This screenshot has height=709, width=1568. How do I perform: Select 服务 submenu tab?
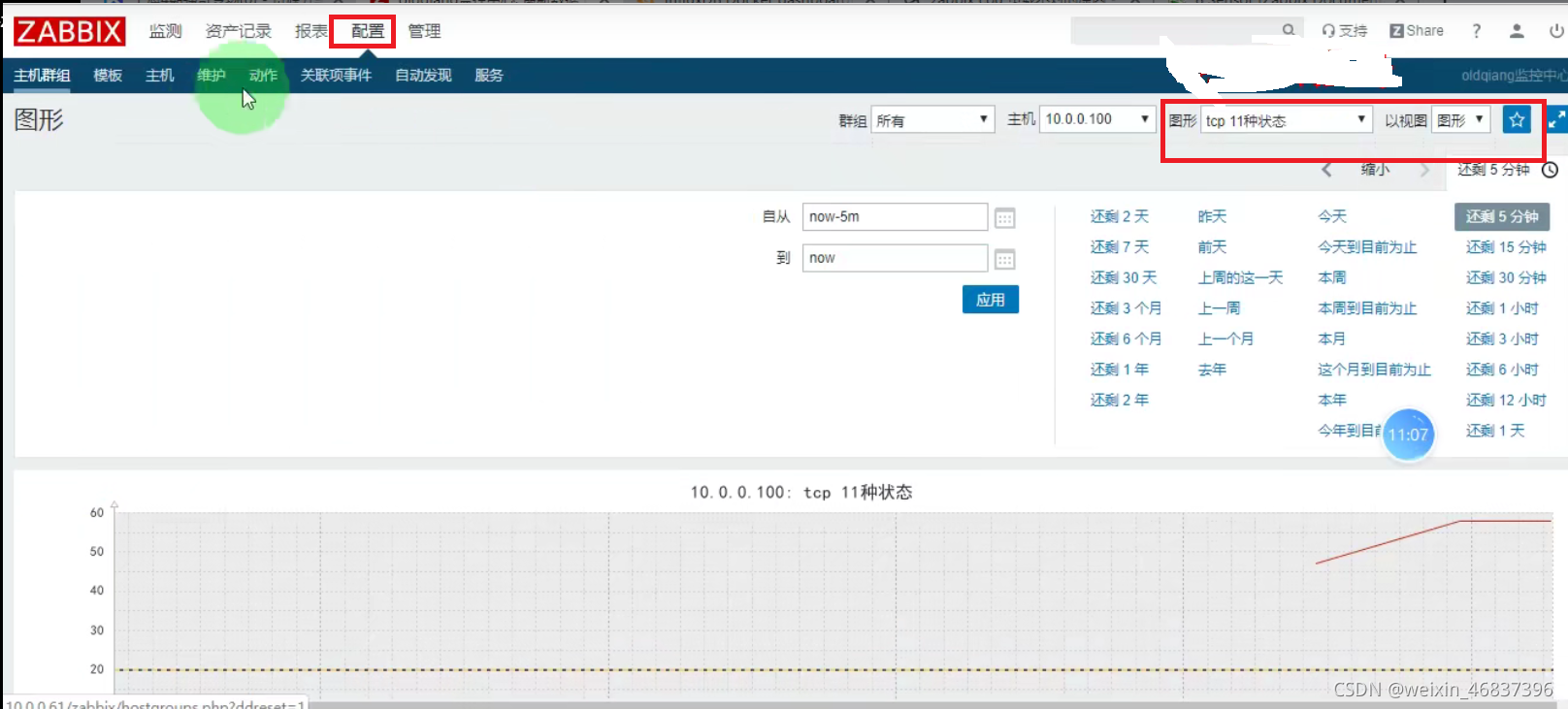[489, 76]
